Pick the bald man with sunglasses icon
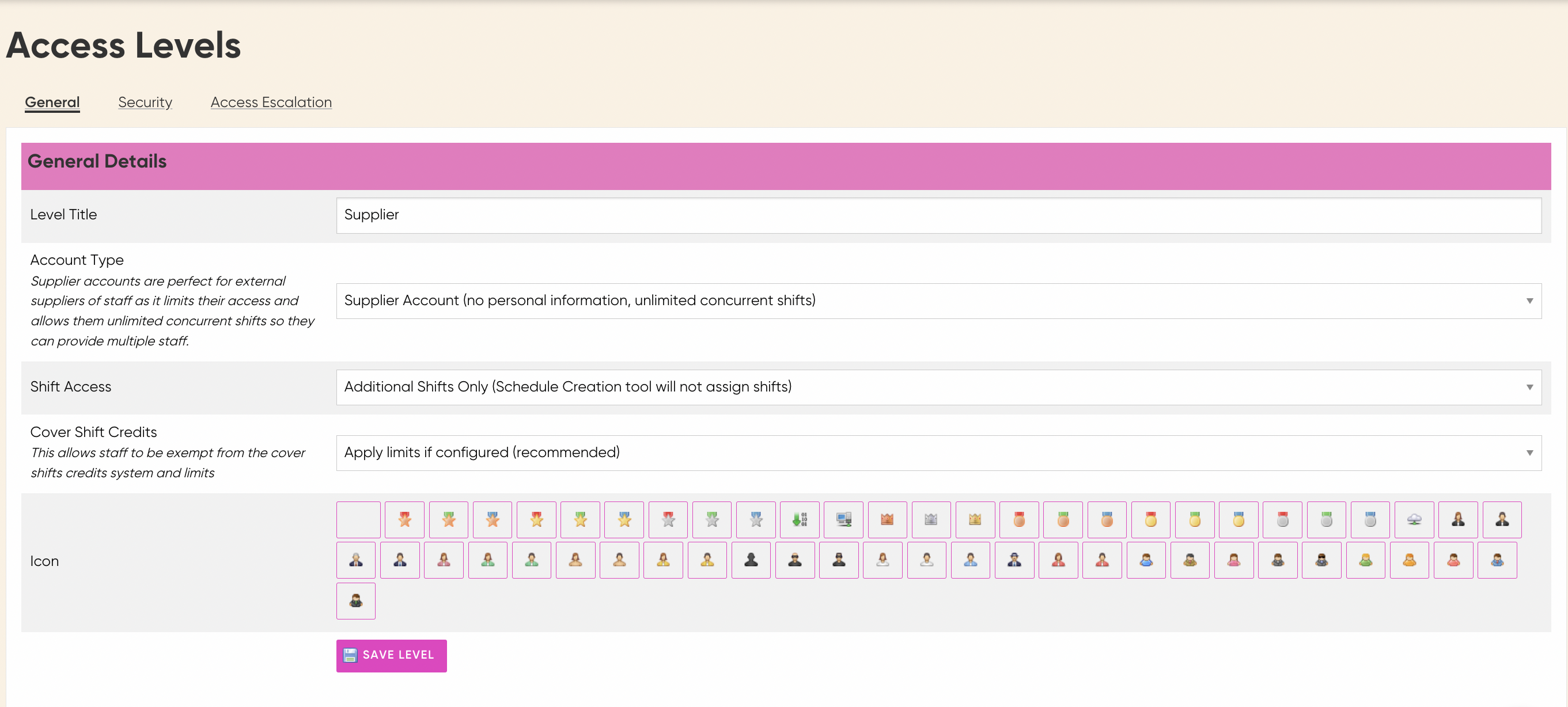This screenshot has width=1568, height=707. 795,560
